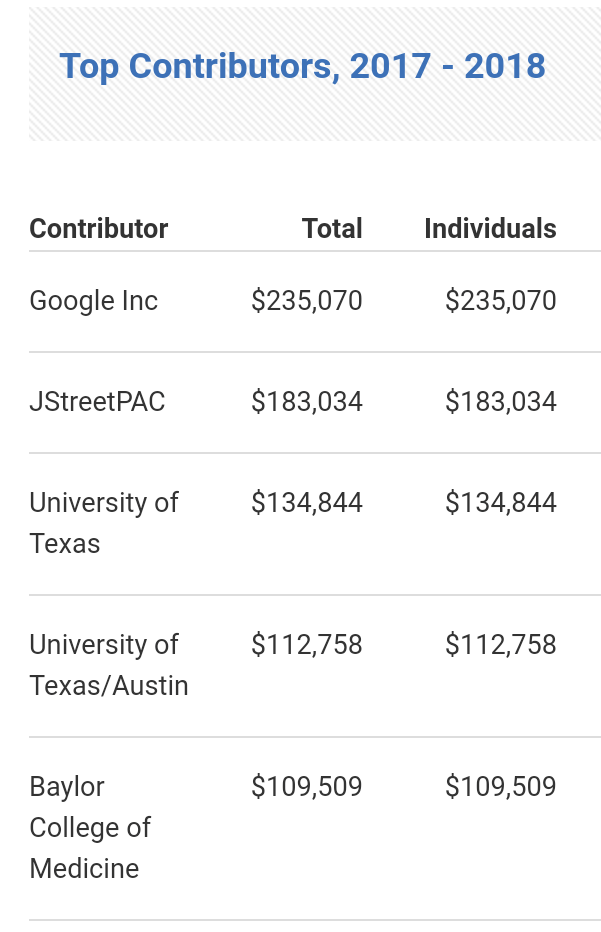Select the JStreetPAC contributor name
The image size is (601, 932).
(97, 402)
